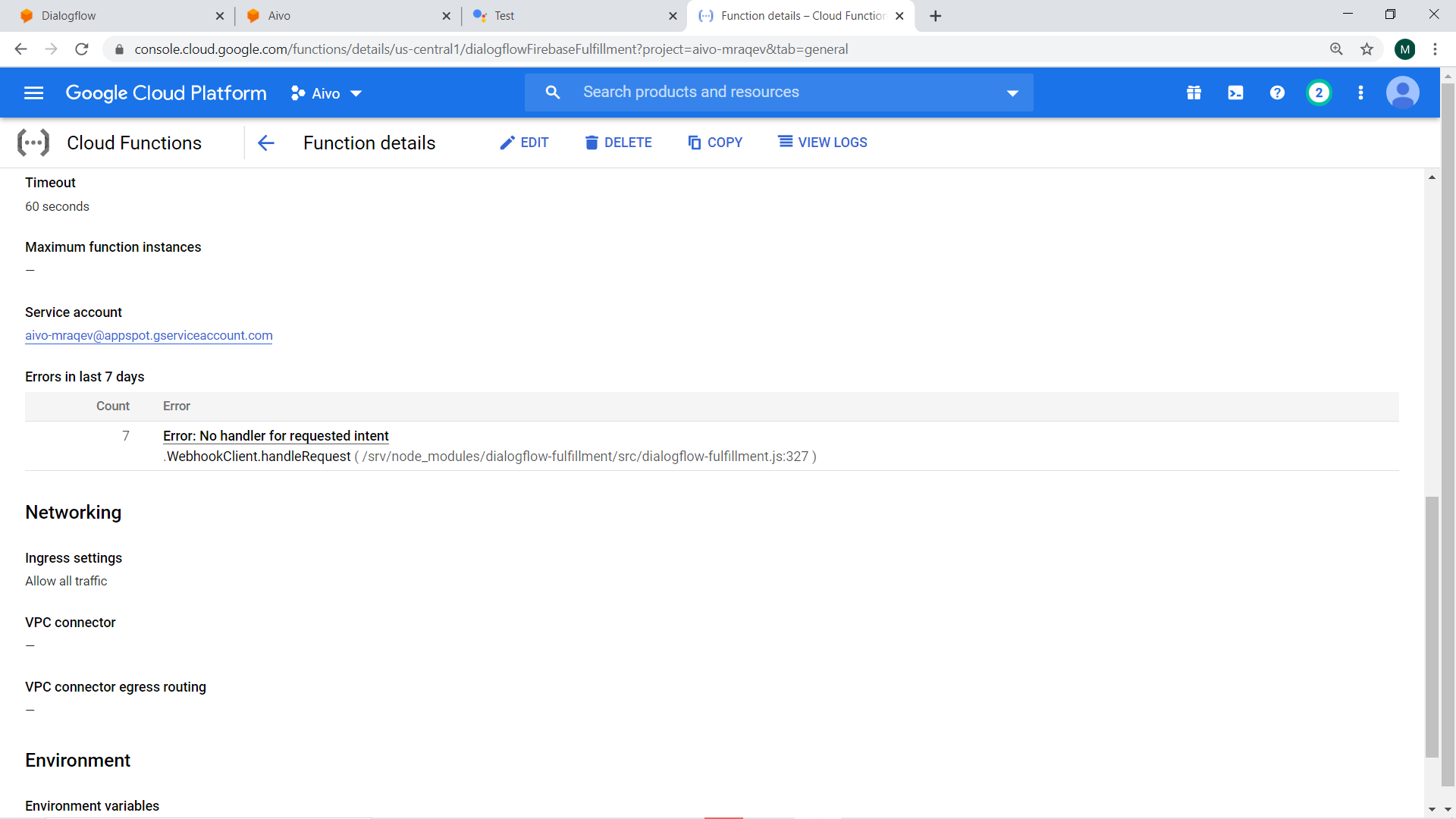1456x819 pixels.
Task: Expand the Aivo project selector dropdown
Action: click(327, 93)
